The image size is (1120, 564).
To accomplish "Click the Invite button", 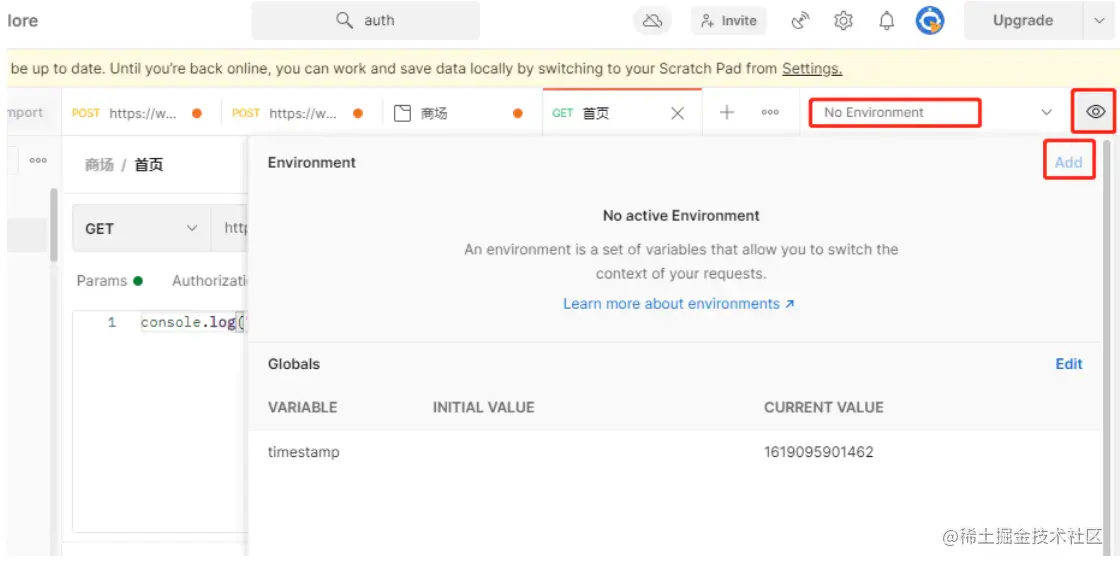I will 728,21.
